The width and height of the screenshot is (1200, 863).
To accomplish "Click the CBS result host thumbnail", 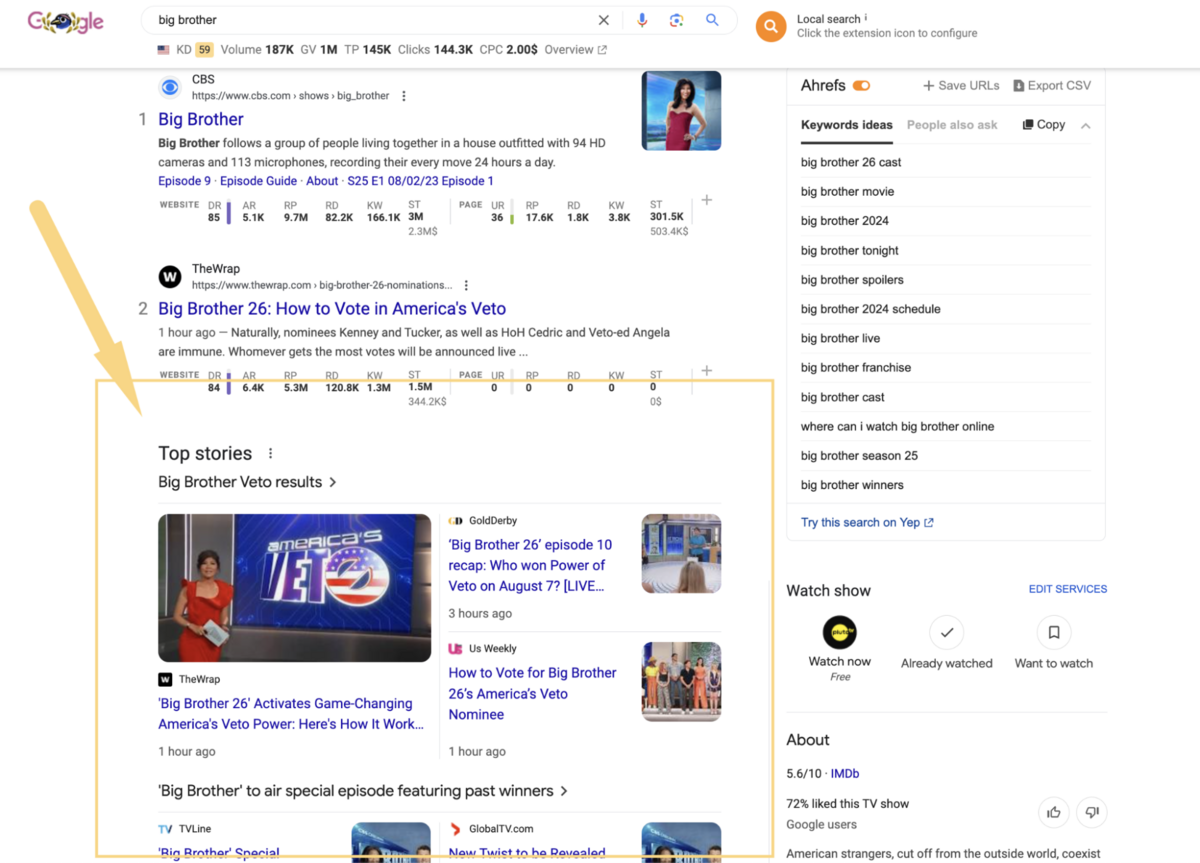I will (681, 110).
